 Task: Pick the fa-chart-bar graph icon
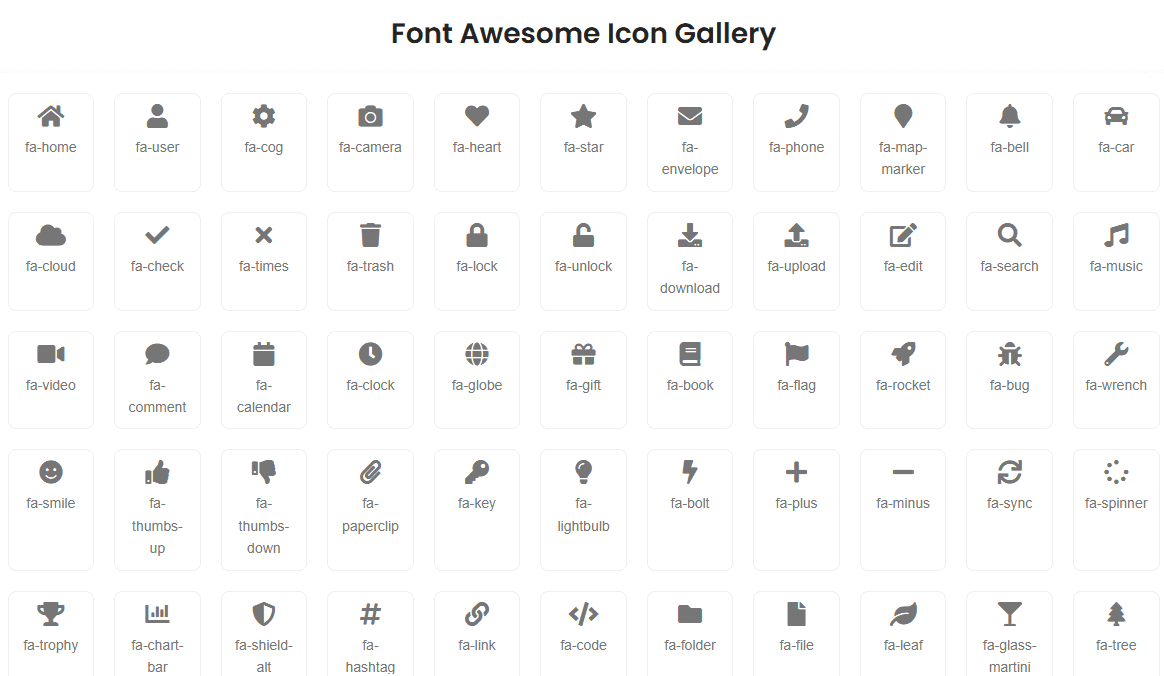(157, 614)
